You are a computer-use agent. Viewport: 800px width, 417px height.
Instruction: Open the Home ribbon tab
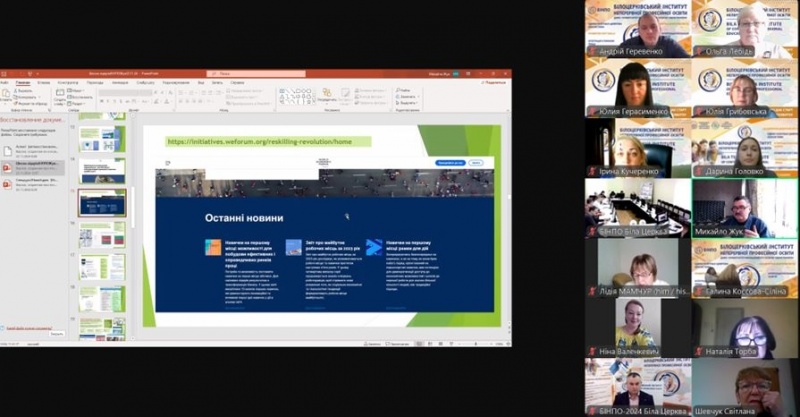click(x=22, y=82)
